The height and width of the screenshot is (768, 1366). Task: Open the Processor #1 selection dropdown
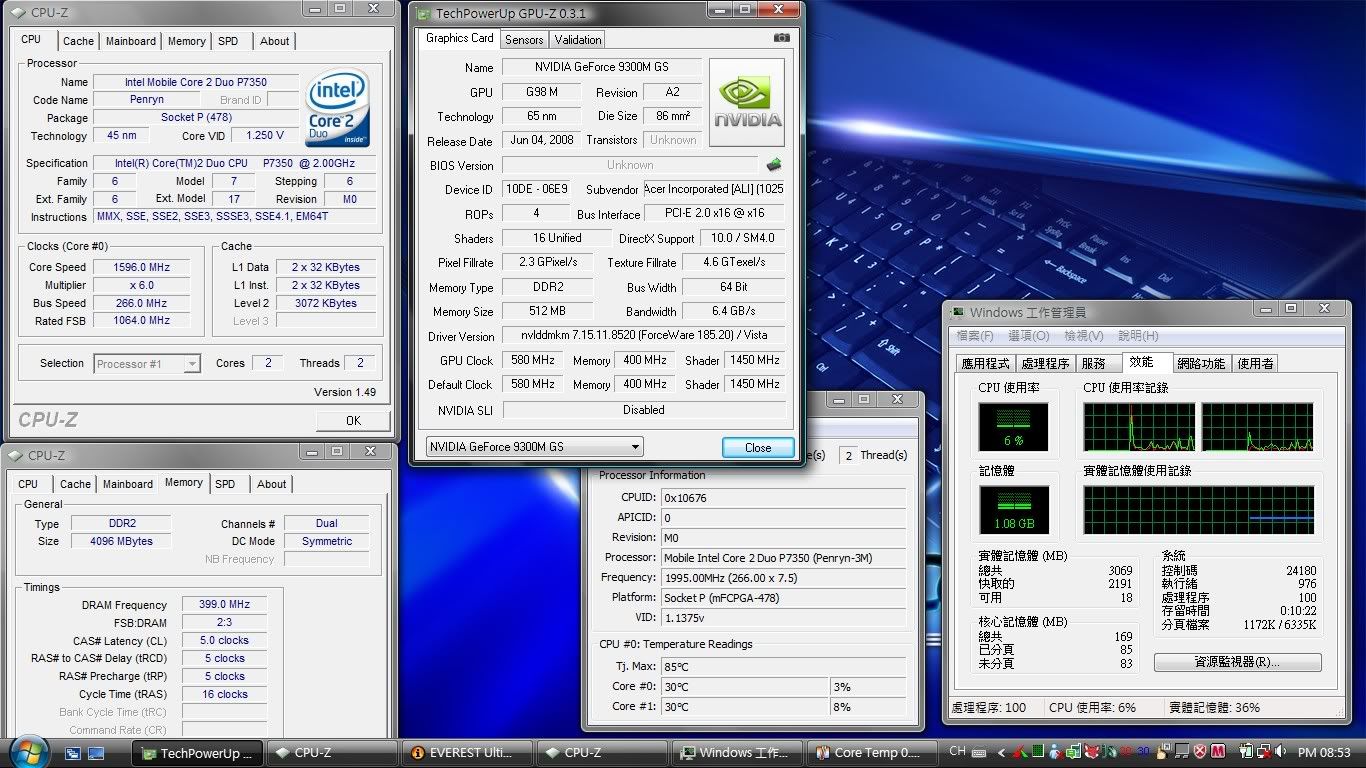pyautogui.click(x=148, y=364)
